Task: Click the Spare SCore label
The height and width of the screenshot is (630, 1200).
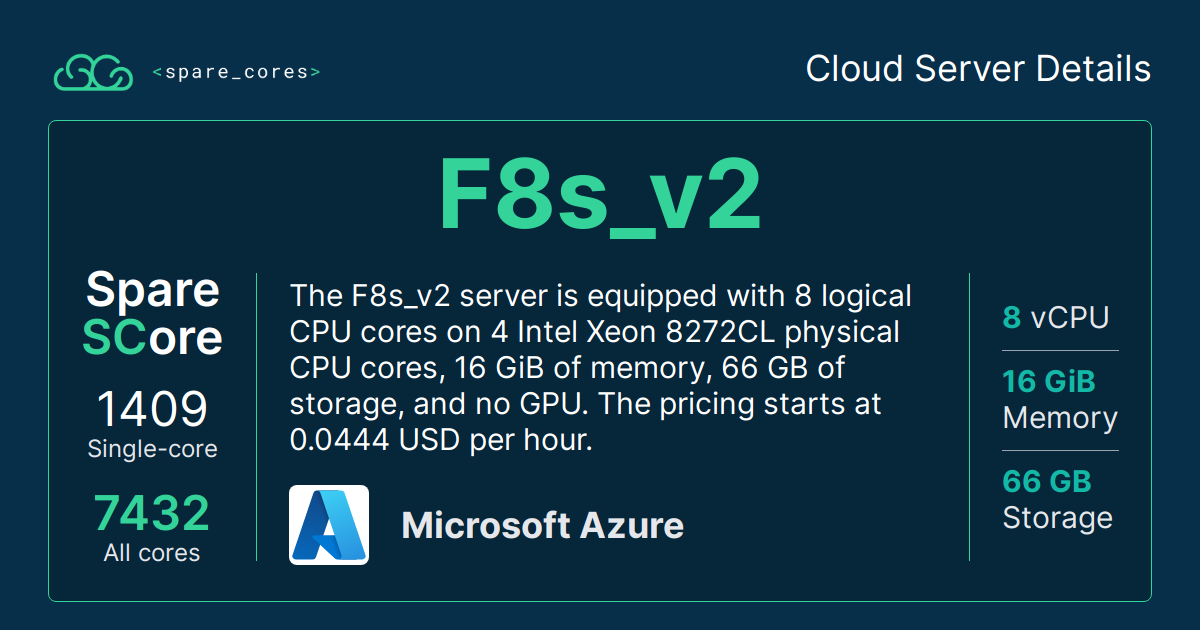Action: (x=152, y=313)
